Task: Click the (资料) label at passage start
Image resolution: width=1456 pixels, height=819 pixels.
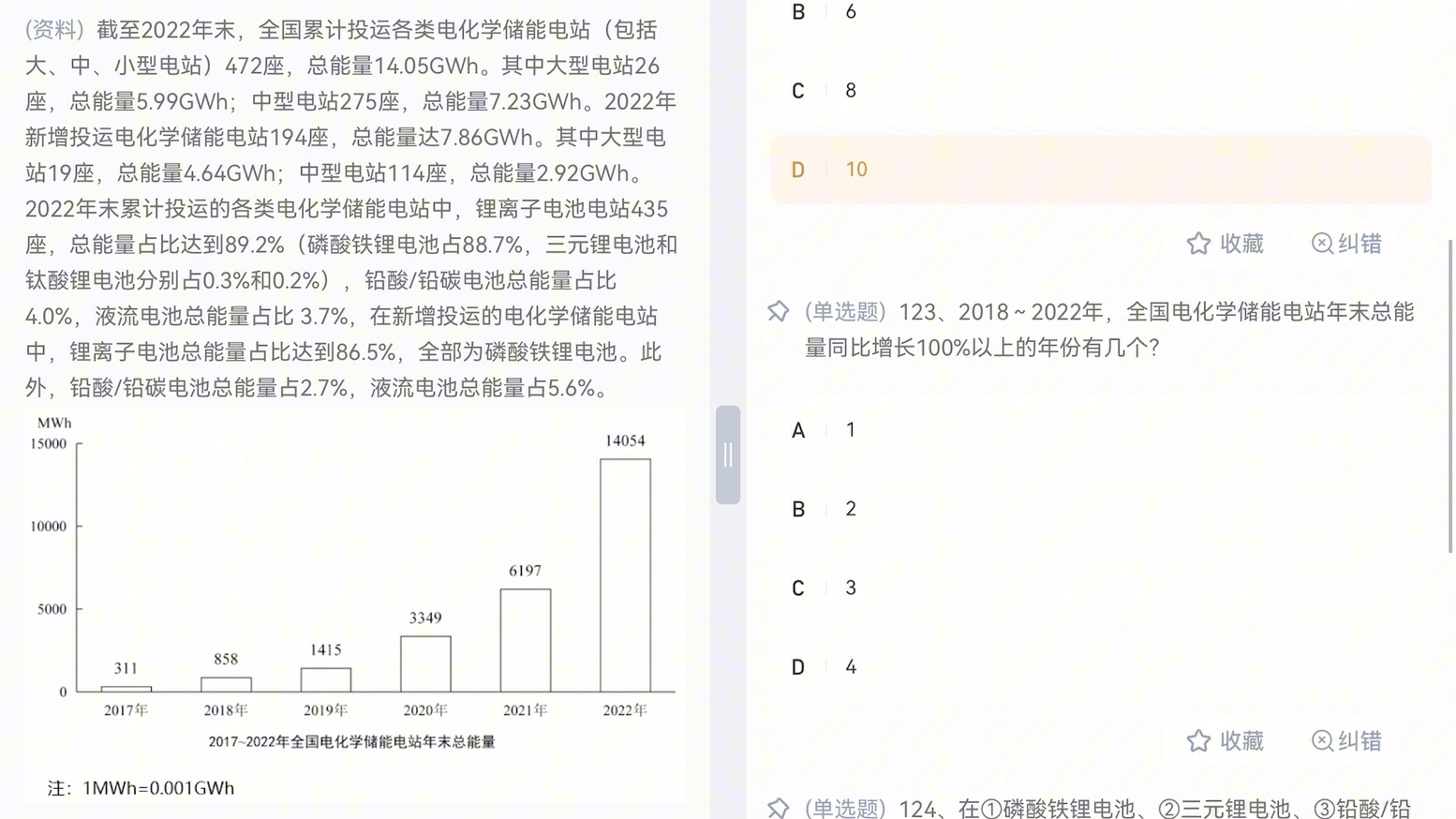Action: (x=56, y=30)
